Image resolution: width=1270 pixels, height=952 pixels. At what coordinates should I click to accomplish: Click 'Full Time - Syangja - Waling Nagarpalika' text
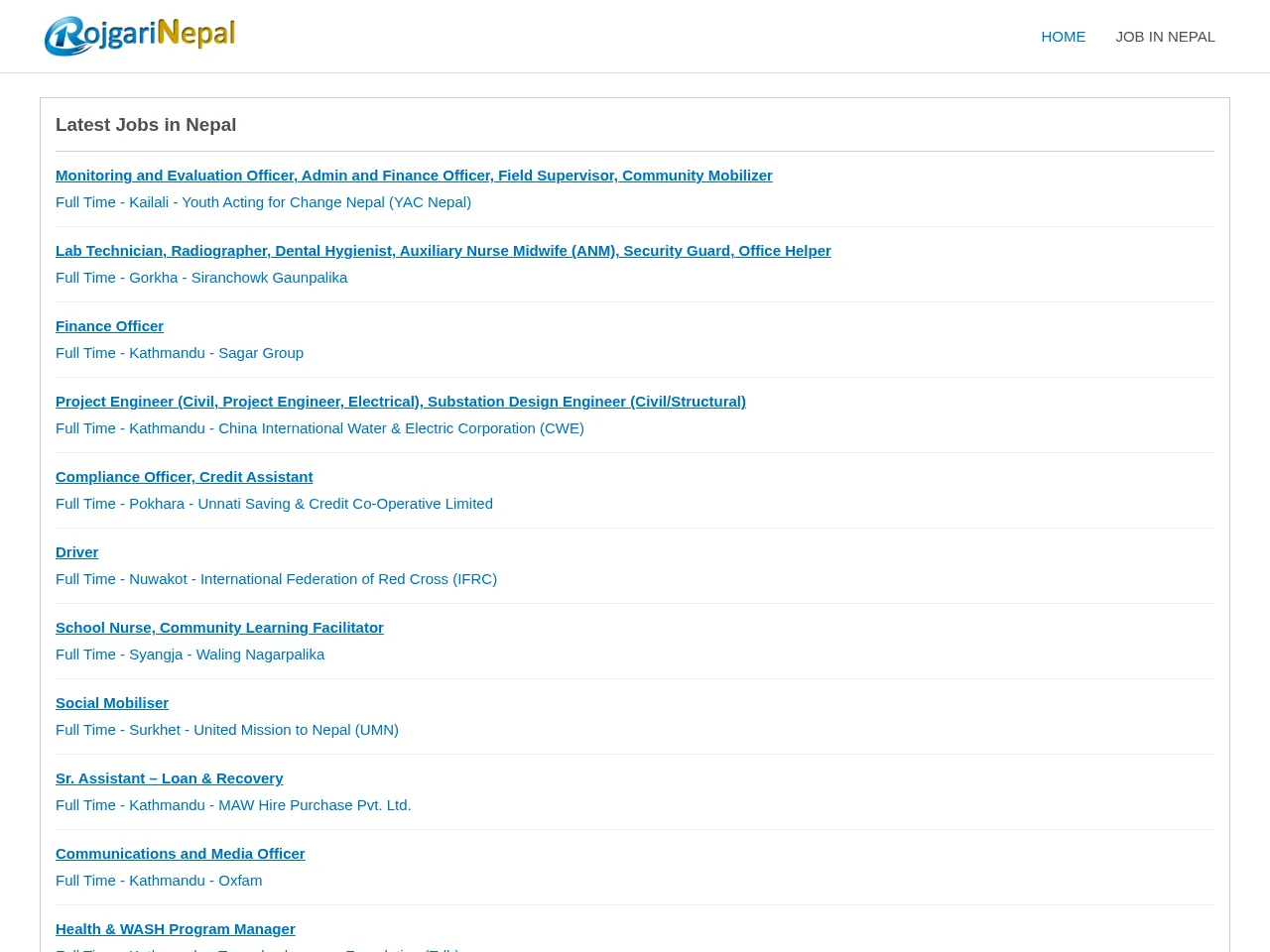190,654
